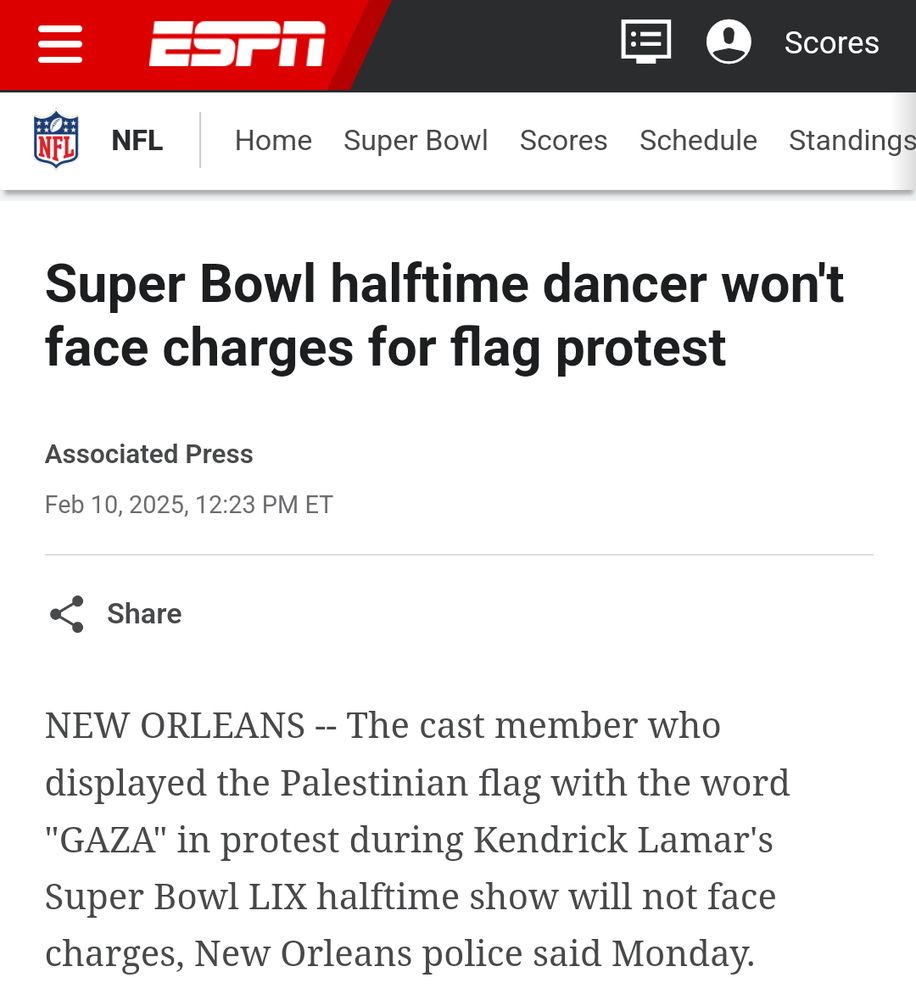Open the Standings tab
This screenshot has height=1000, width=916.
pyautogui.click(x=852, y=140)
